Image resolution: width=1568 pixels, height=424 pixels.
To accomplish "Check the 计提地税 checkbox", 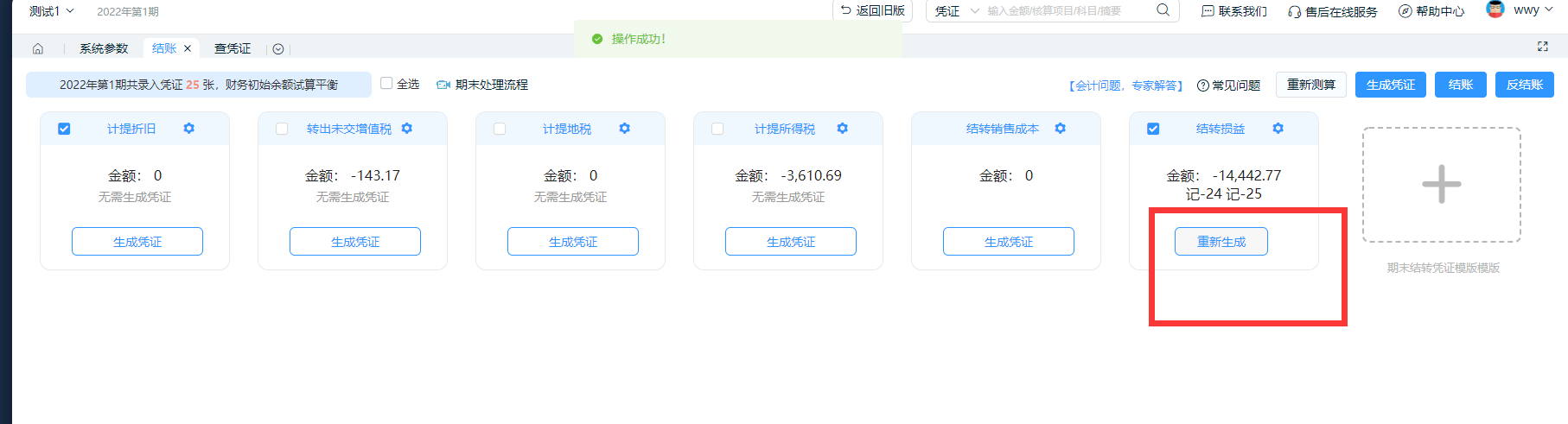I will click(500, 129).
